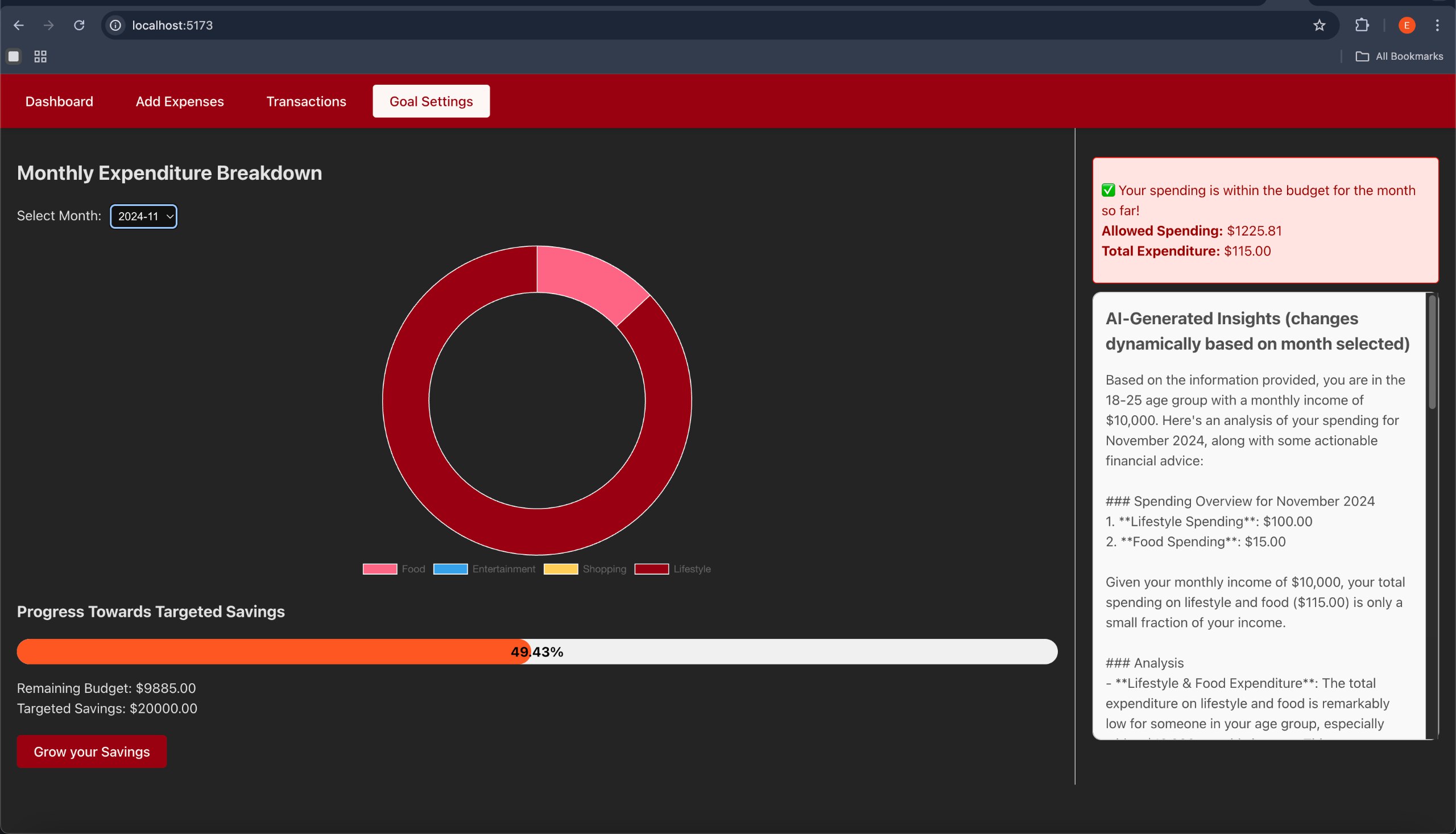
Task: Go to Add Expenses tab
Action: [180, 101]
